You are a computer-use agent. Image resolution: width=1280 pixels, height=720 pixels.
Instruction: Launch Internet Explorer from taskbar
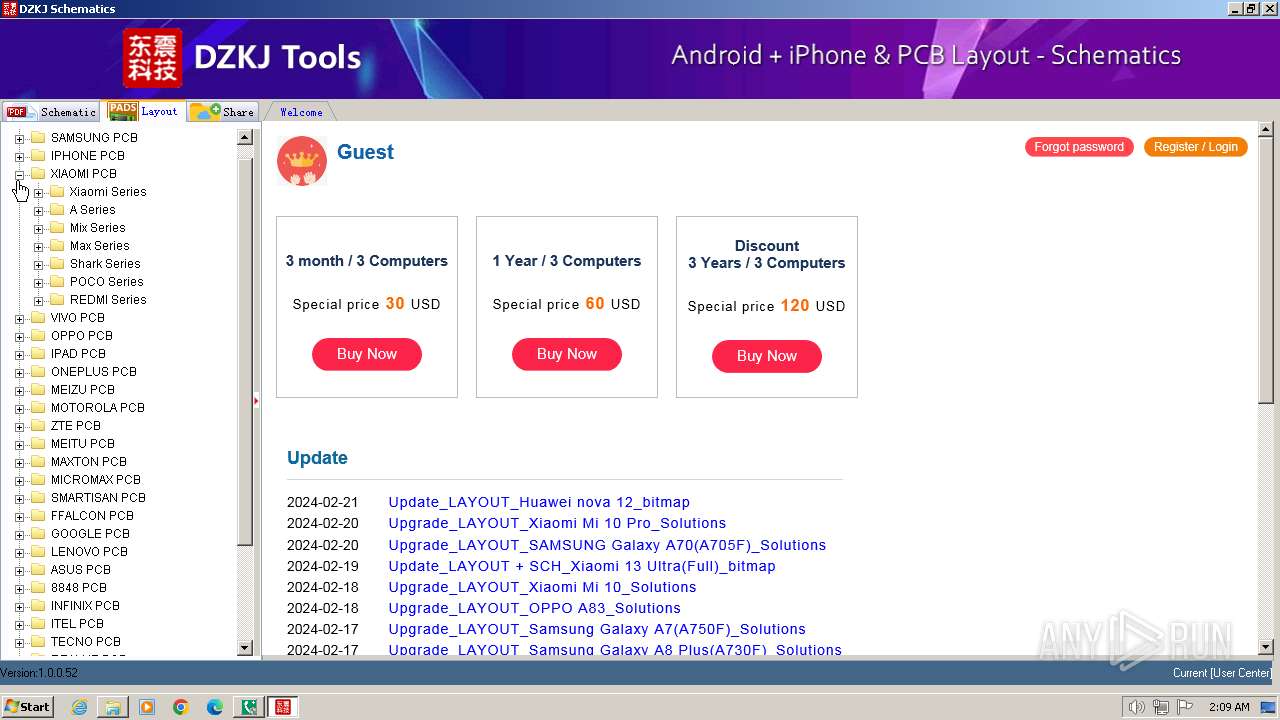point(79,707)
